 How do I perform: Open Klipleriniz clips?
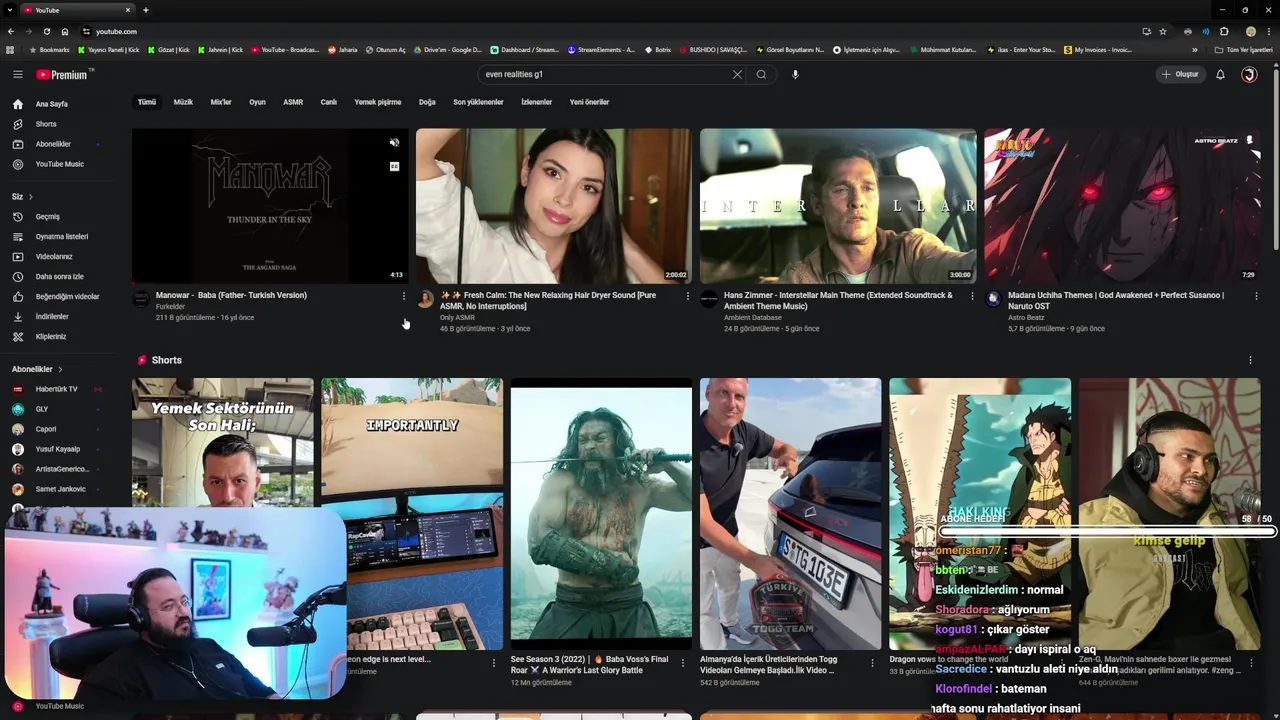(50, 336)
